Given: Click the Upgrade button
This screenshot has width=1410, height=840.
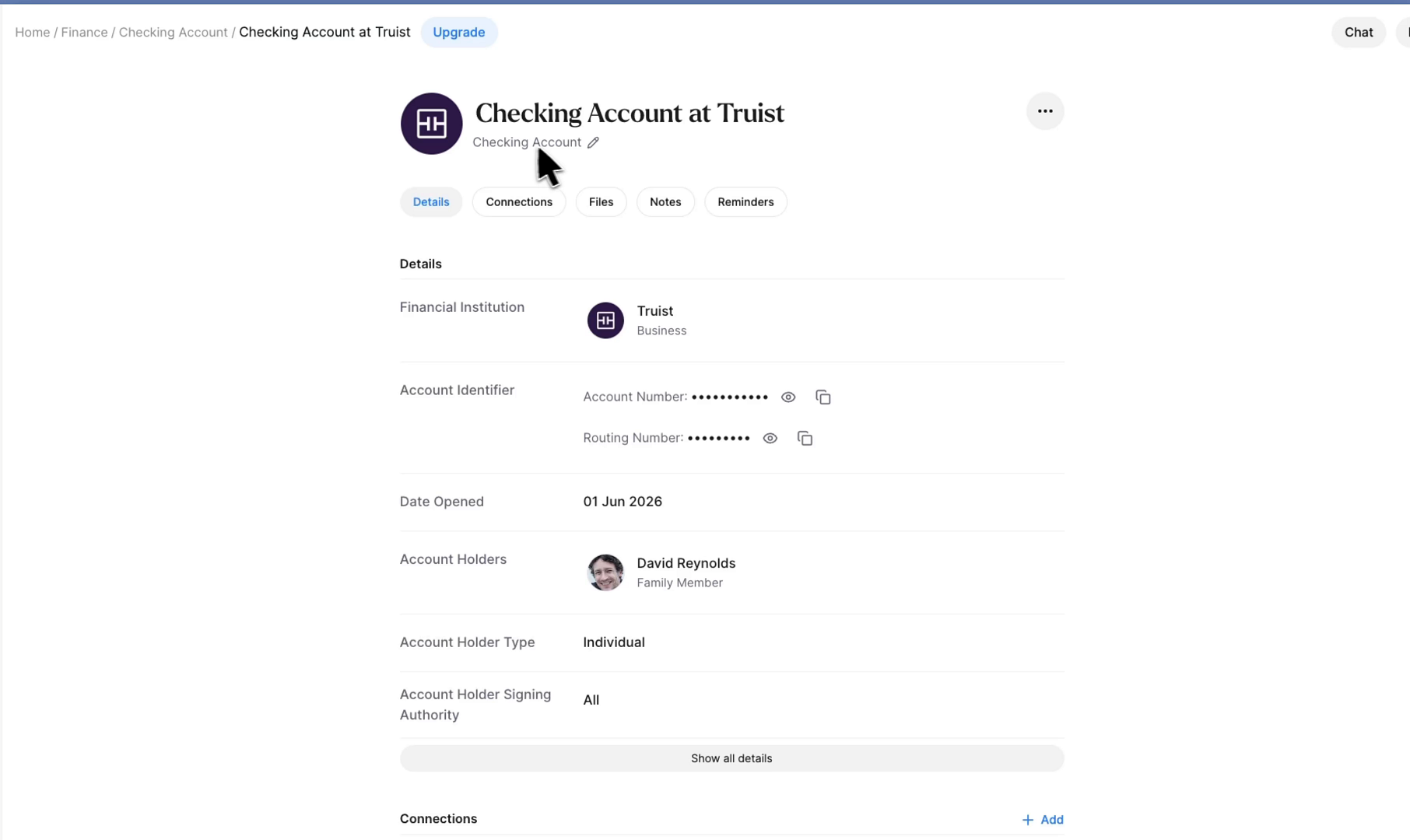Looking at the screenshot, I should [459, 33].
